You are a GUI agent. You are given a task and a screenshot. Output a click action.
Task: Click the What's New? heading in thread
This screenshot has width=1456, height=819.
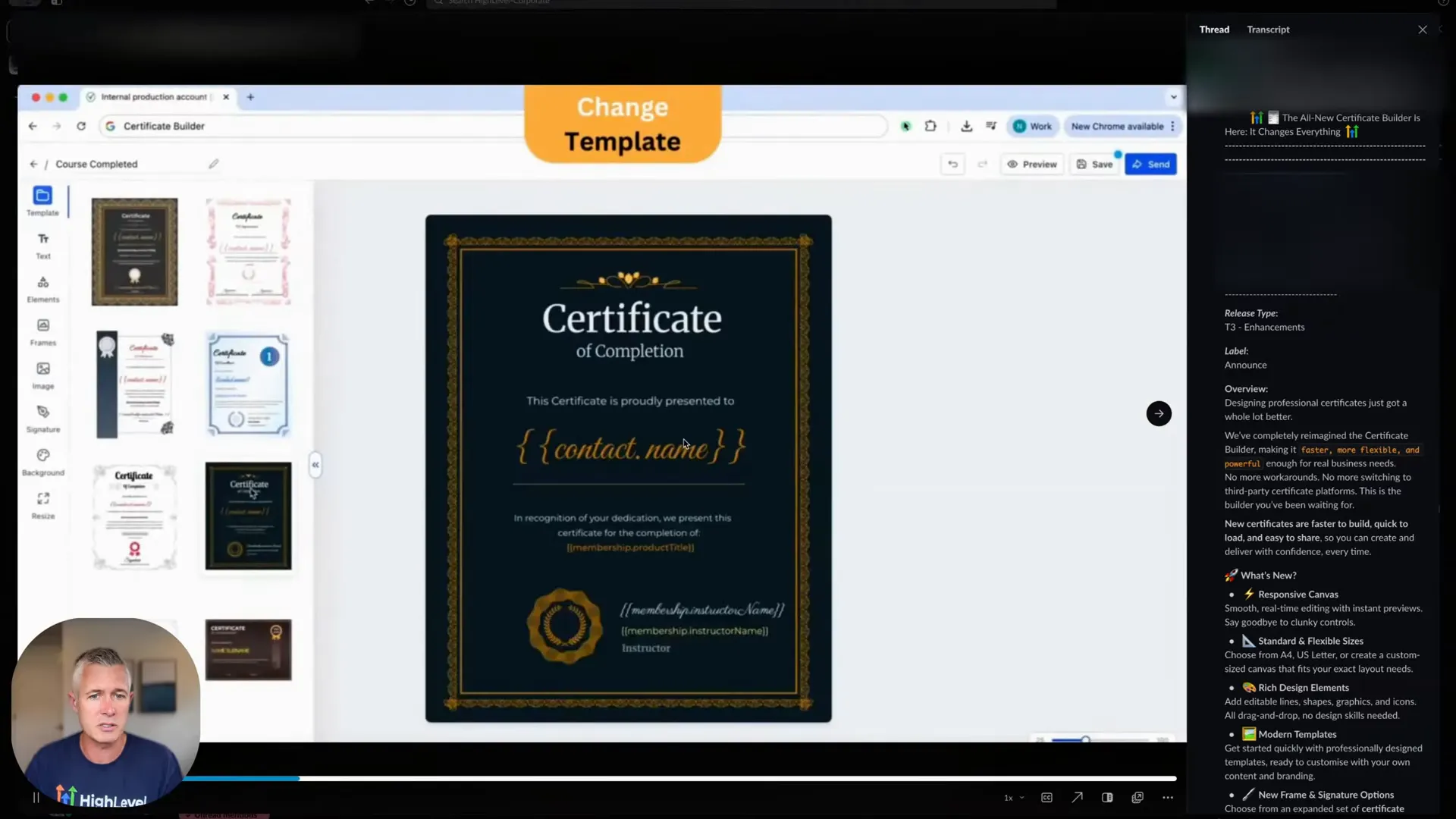(1268, 576)
